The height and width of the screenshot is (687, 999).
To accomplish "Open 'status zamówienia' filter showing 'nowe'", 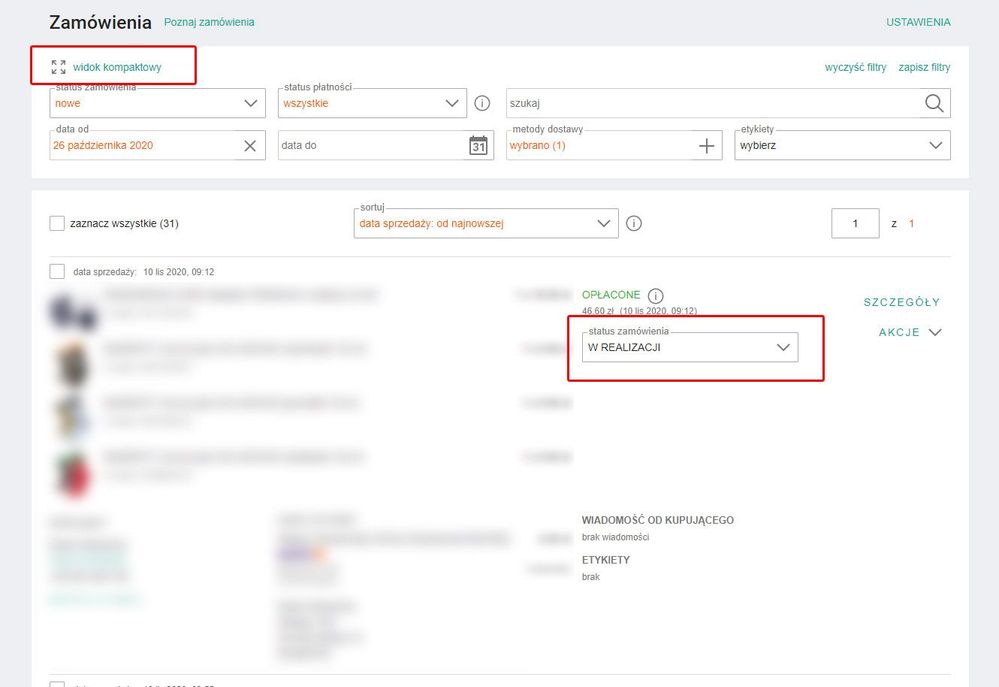I will [157, 103].
